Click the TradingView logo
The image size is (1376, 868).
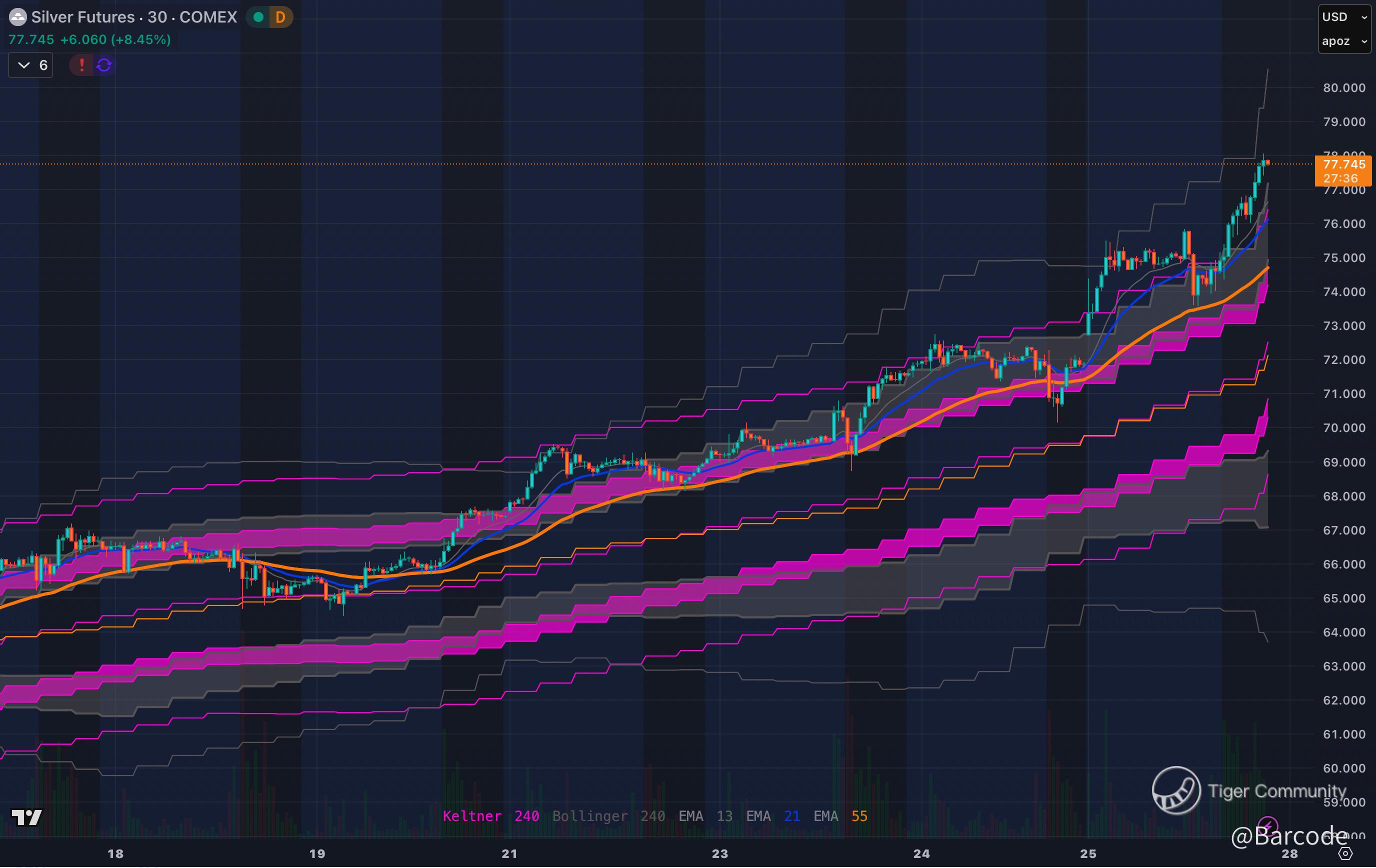[x=27, y=817]
